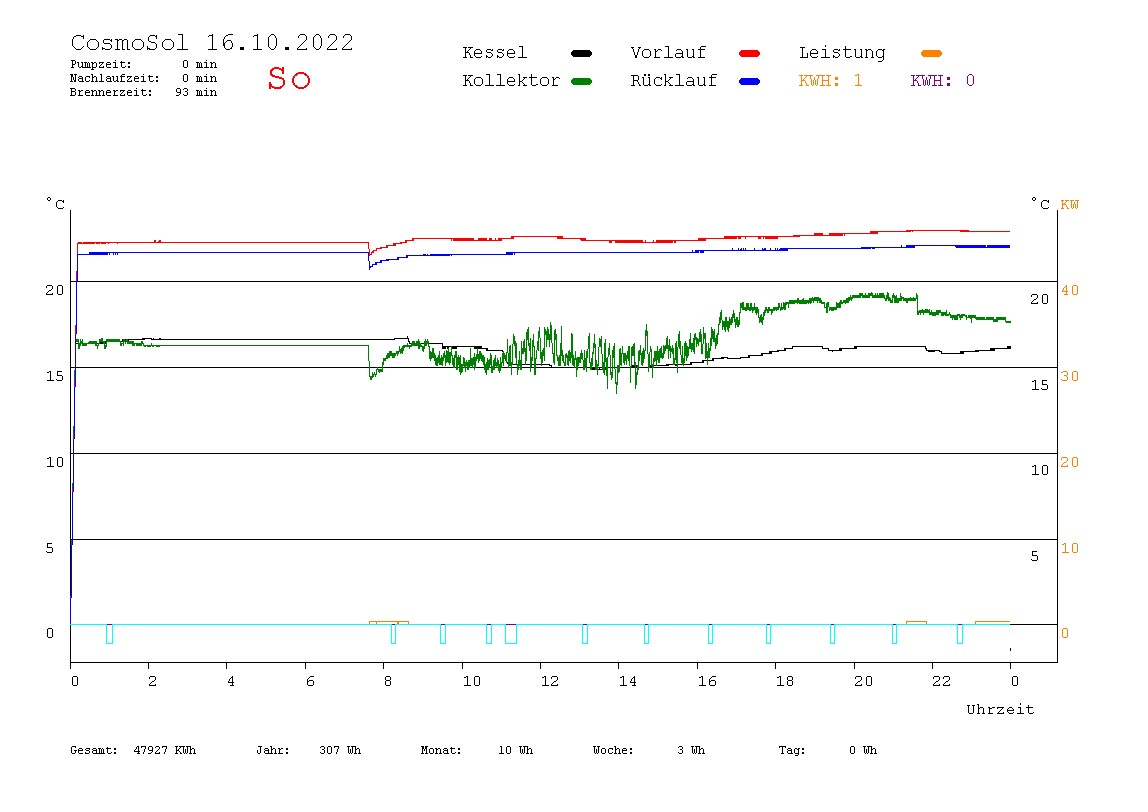Image resolution: width=1148 pixels, height=812 pixels.
Task: Click the "0 Wh" daily value
Action: 862,750
